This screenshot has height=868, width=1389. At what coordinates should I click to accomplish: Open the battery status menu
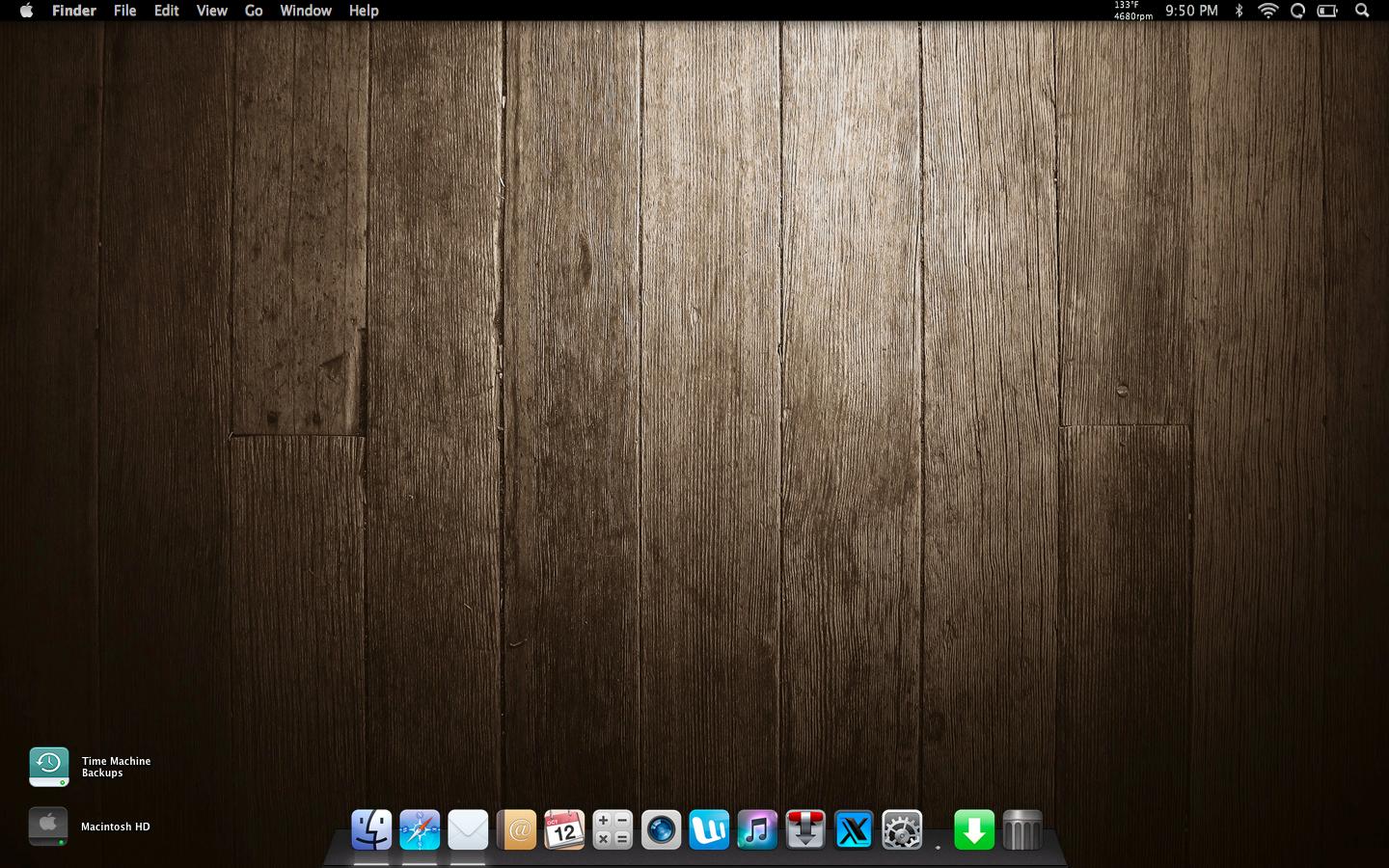pyautogui.click(x=1328, y=11)
